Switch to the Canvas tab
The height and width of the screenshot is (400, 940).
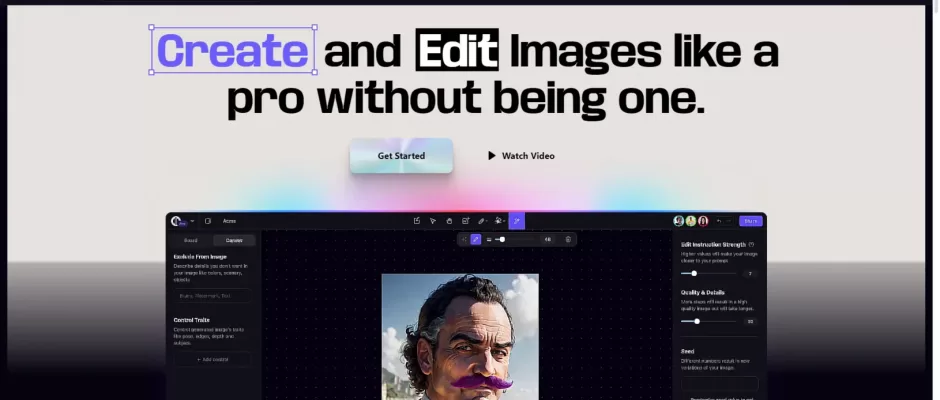click(x=234, y=240)
